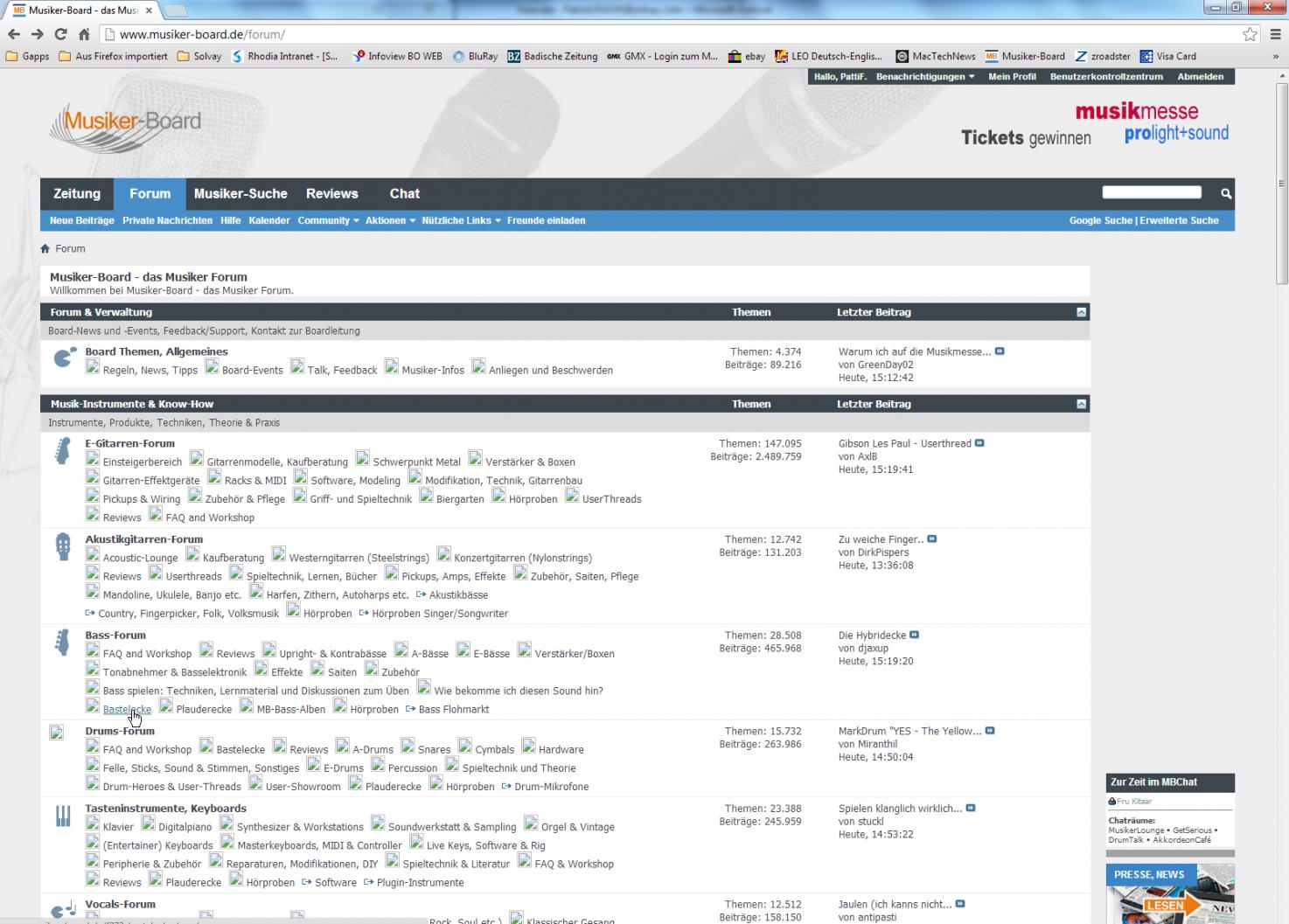Reload the page with the refresh icon
Image resolution: width=1289 pixels, height=924 pixels.
coord(60,34)
